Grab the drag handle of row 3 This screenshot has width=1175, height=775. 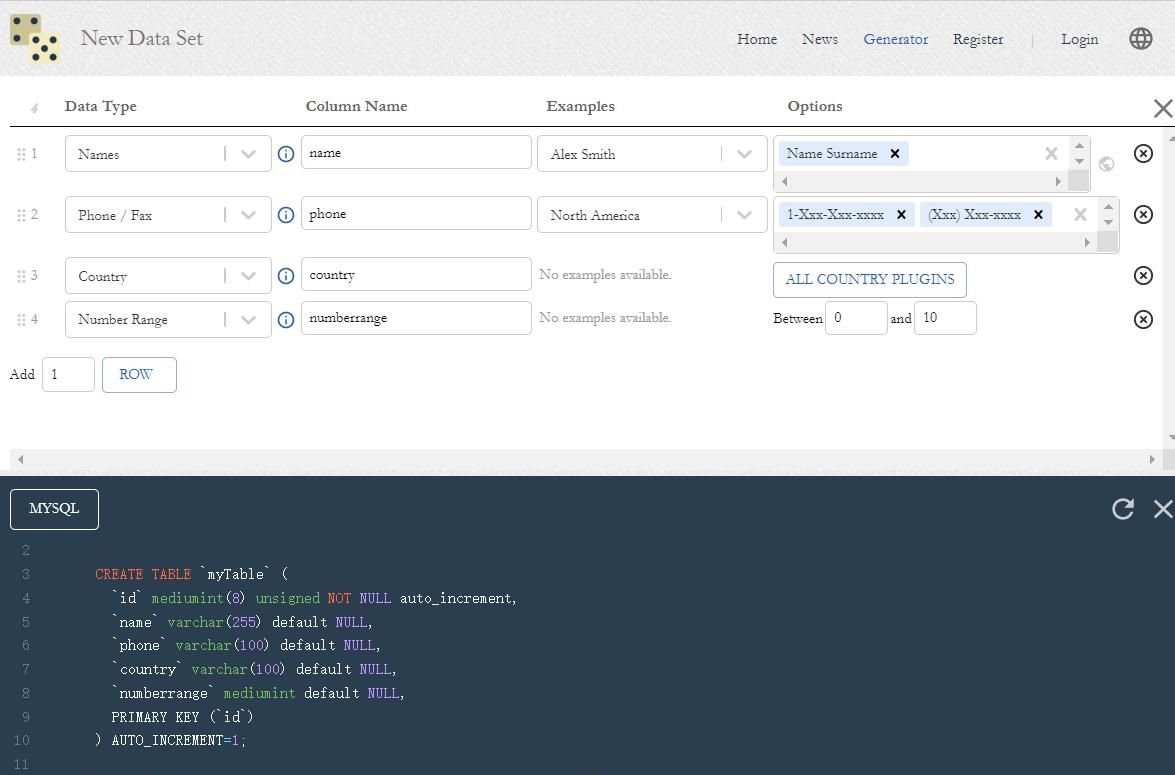click(x=21, y=276)
